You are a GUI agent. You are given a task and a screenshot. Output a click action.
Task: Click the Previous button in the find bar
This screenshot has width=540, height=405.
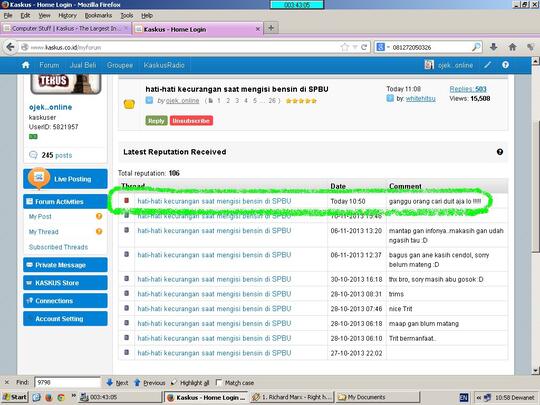tap(150, 383)
